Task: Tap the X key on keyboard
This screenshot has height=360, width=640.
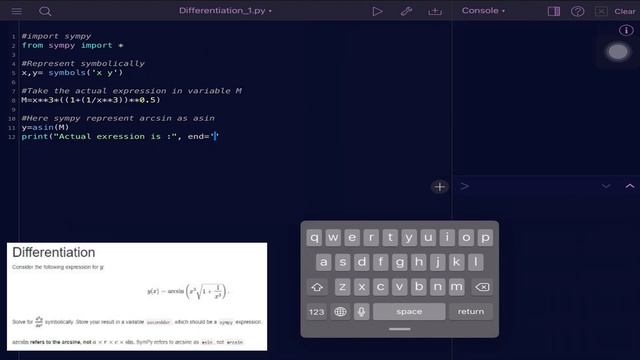Action: point(362,287)
